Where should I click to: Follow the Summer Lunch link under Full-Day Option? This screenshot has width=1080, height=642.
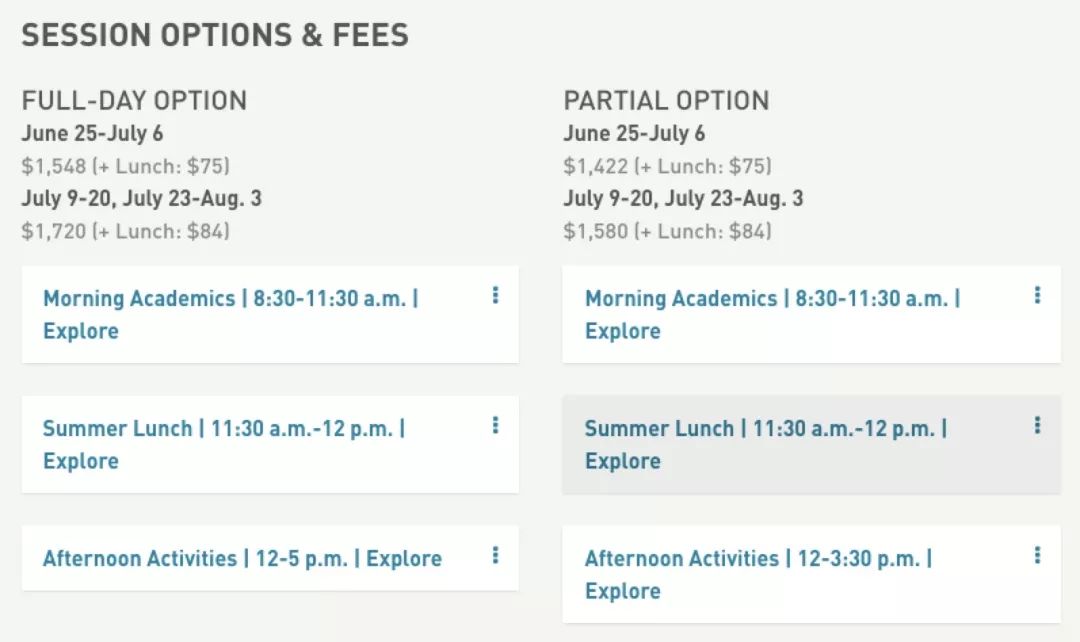coord(223,443)
